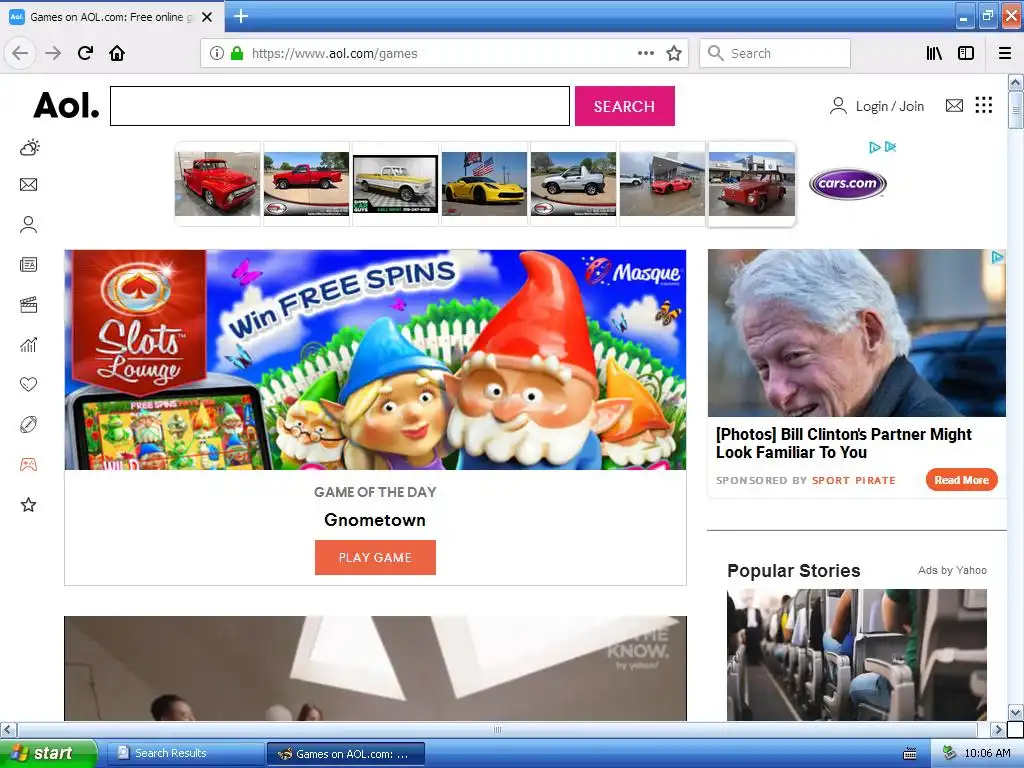
Task: Click the SPORT PIRATE sponsor link
Action: pyautogui.click(x=854, y=481)
